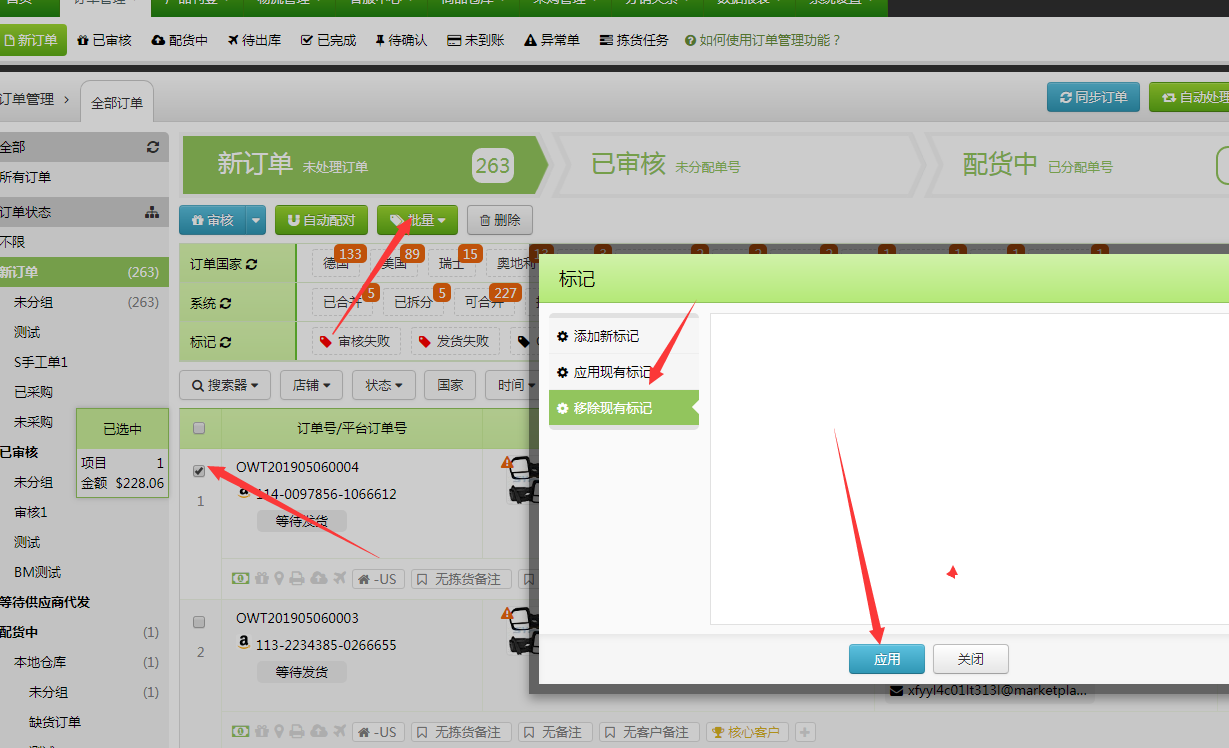
Task: Open the 状态 filter dropdown
Action: coord(384,385)
